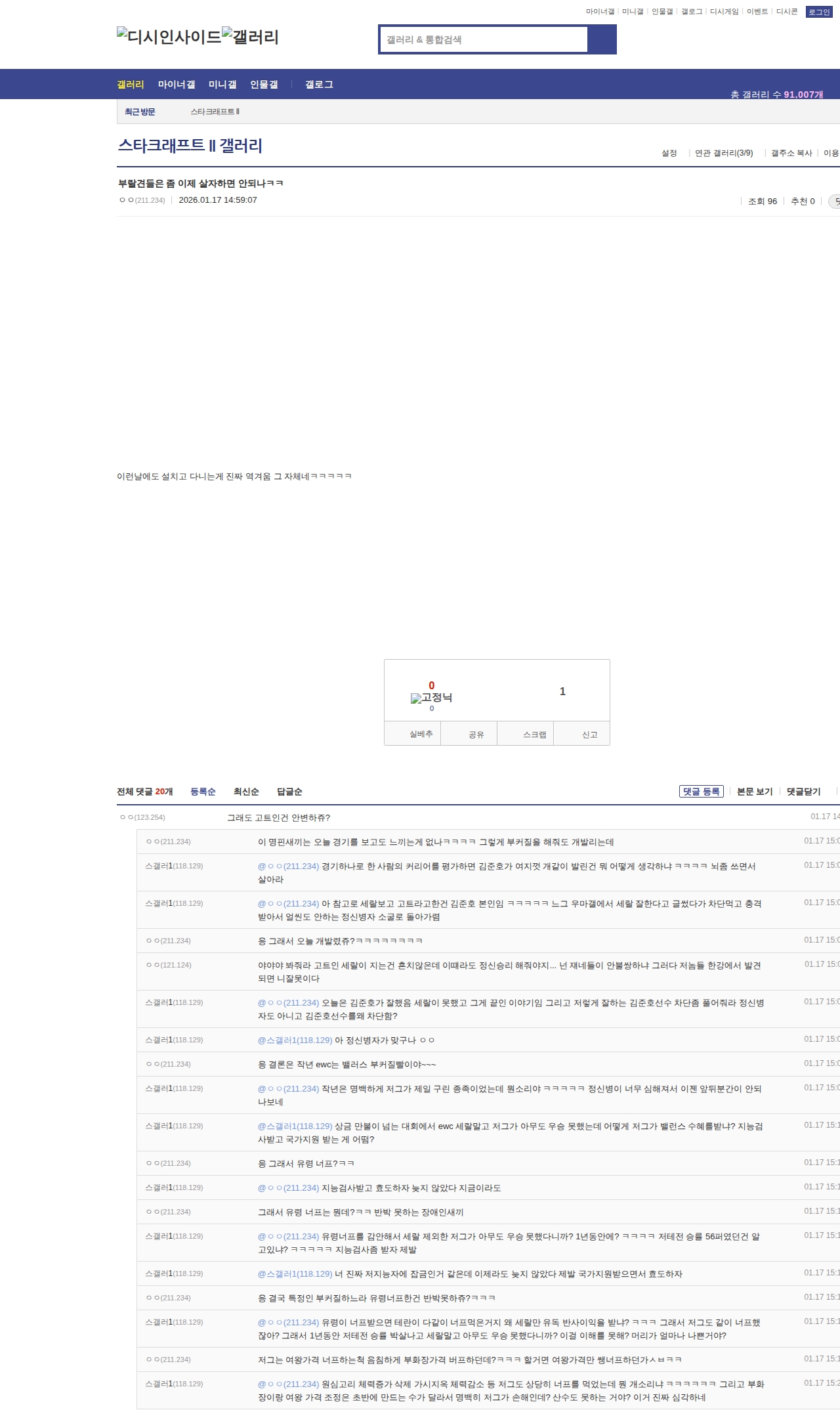Click commenter ㅇㅇ(121.124)
The width and height of the screenshot is (840, 1410).
tap(169, 965)
